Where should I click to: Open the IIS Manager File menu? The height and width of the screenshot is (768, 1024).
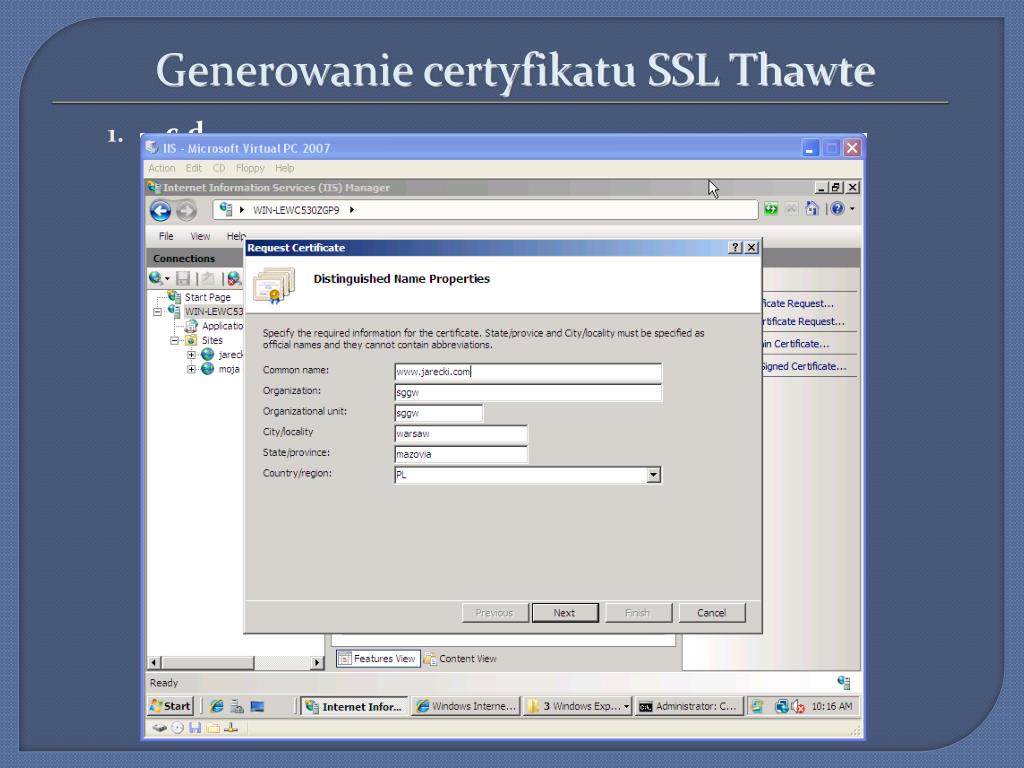(167, 236)
